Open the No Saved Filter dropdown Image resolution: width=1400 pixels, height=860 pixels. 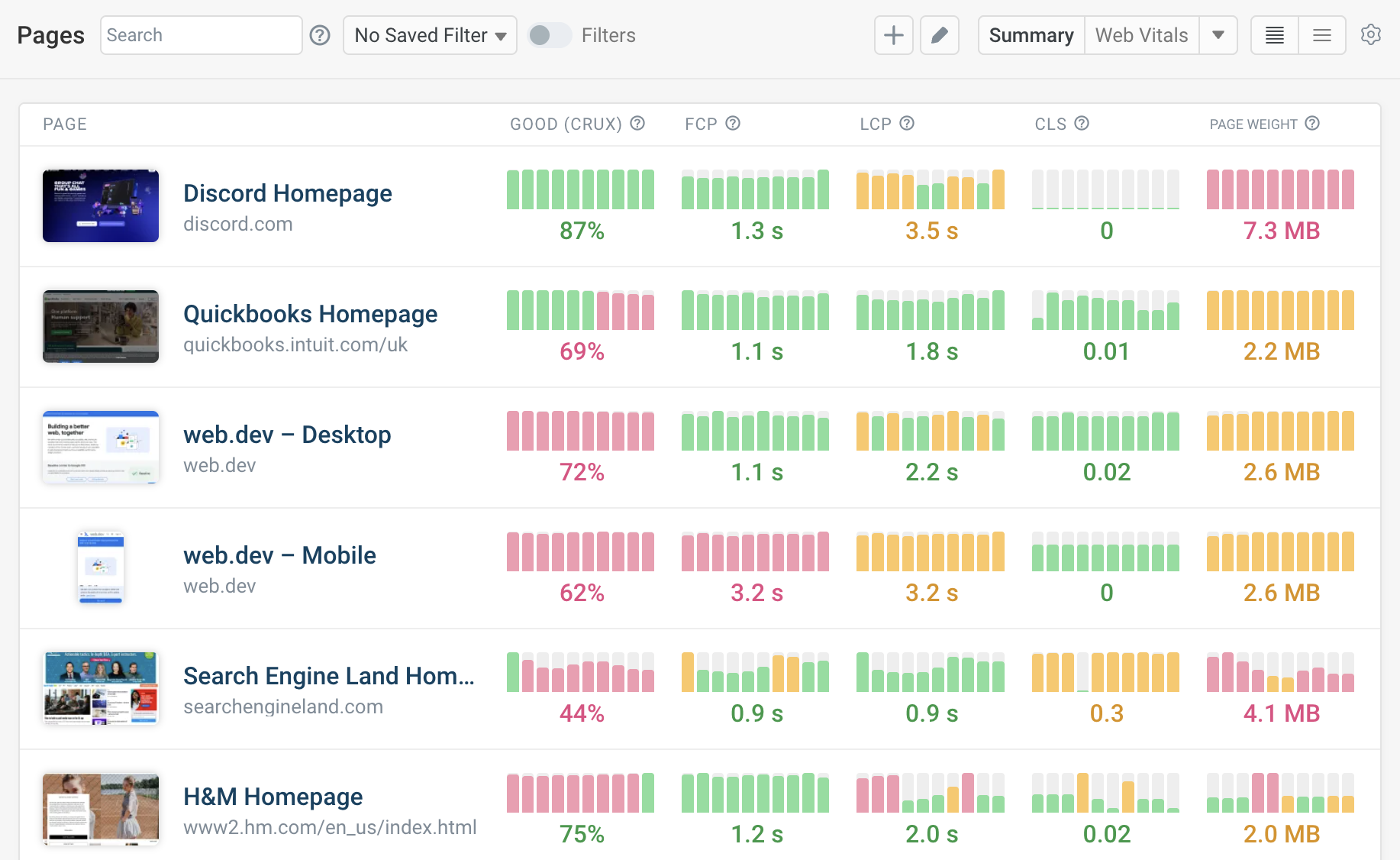point(430,35)
